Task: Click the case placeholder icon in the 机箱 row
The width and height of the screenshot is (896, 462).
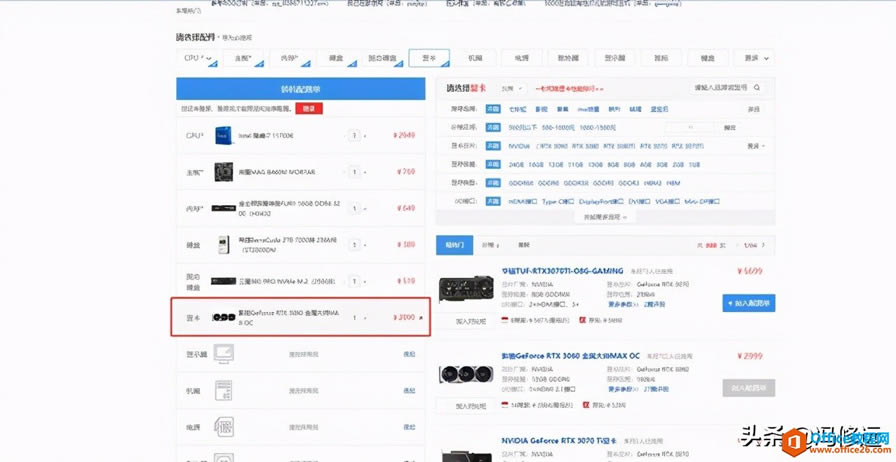Action: [223, 390]
